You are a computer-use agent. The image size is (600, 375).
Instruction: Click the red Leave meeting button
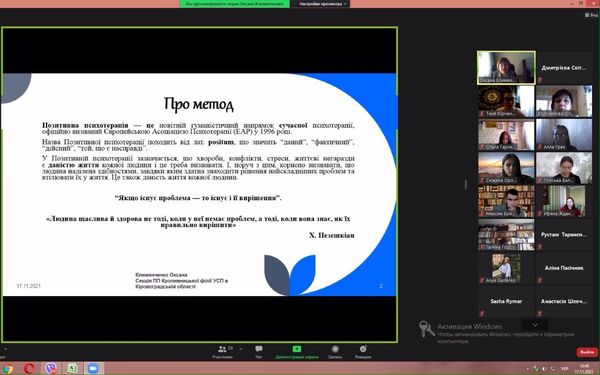[x=587, y=352]
